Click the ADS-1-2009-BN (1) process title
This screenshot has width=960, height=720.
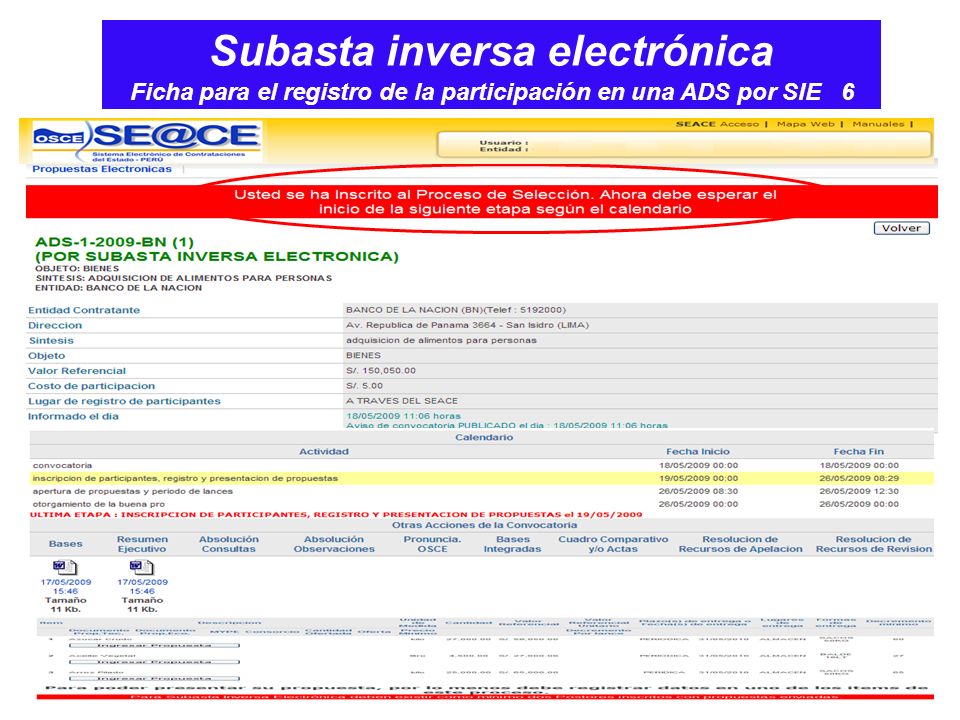[114, 242]
